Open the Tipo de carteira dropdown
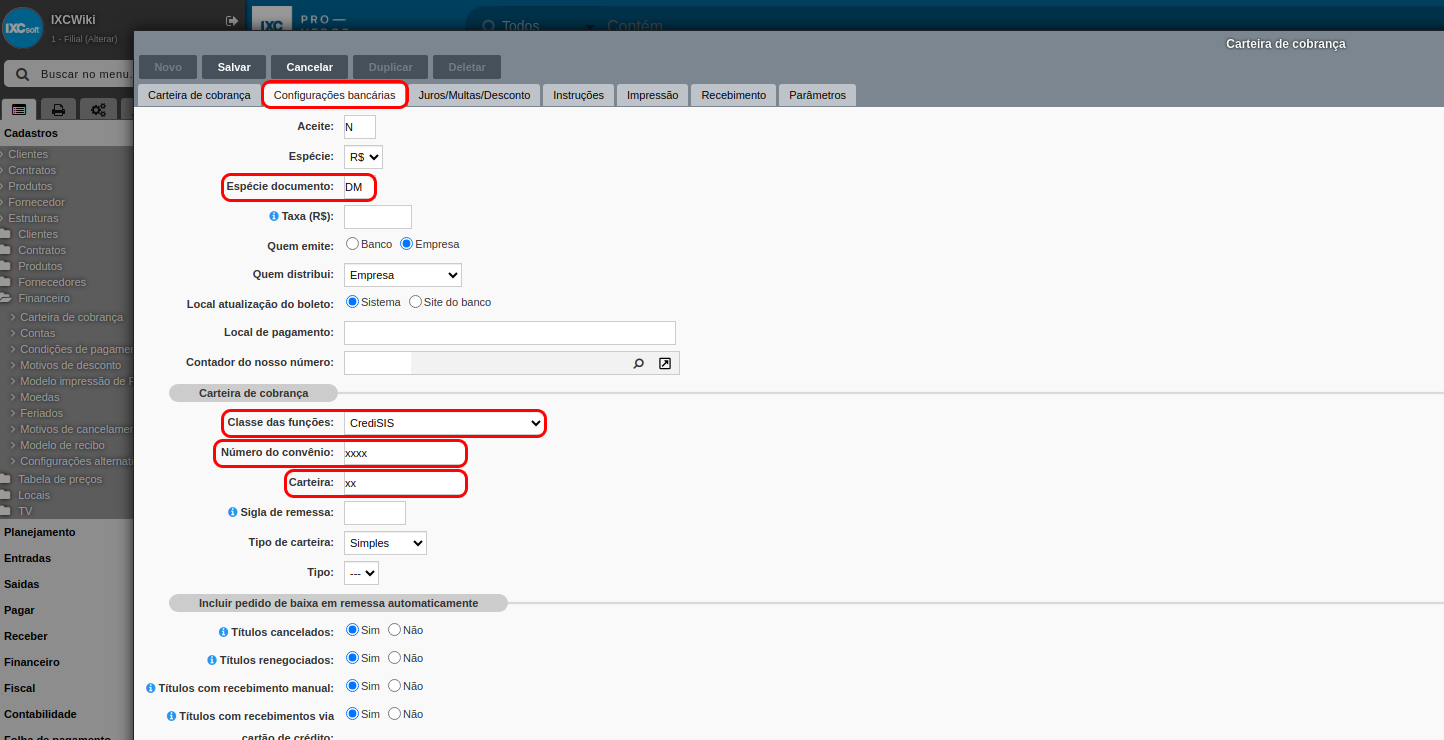Image resolution: width=1444 pixels, height=740 pixels. (x=385, y=543)
